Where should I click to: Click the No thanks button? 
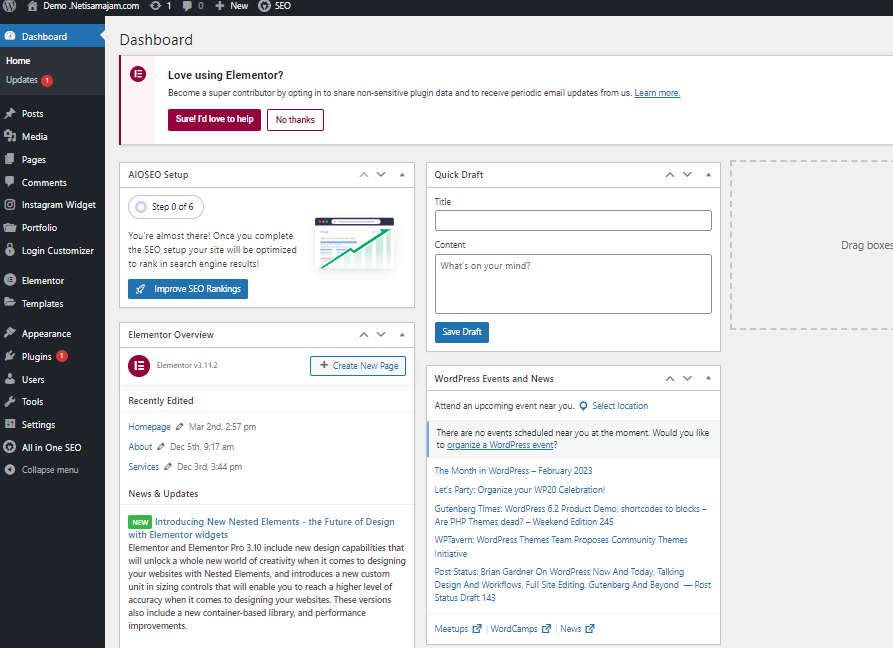(x=295, y=120)
